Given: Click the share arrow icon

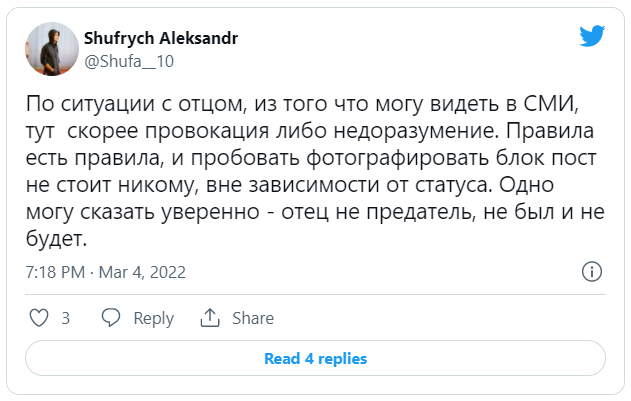Looking at the screenshot, I should click(x=210, y=318).
